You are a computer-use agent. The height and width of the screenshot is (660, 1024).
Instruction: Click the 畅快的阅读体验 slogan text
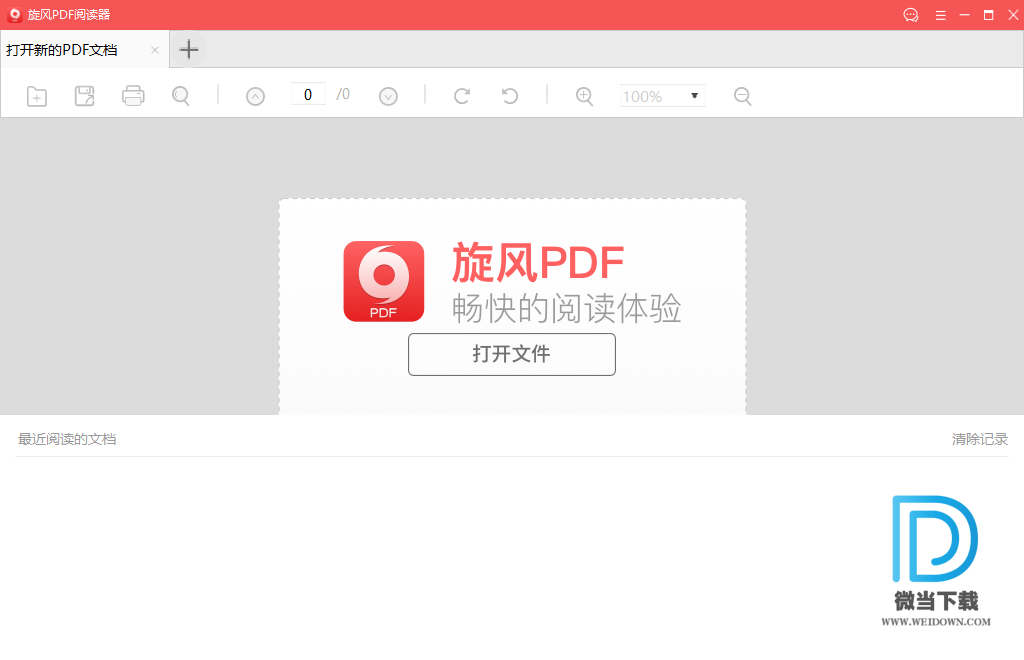click(x=566, y=308)
